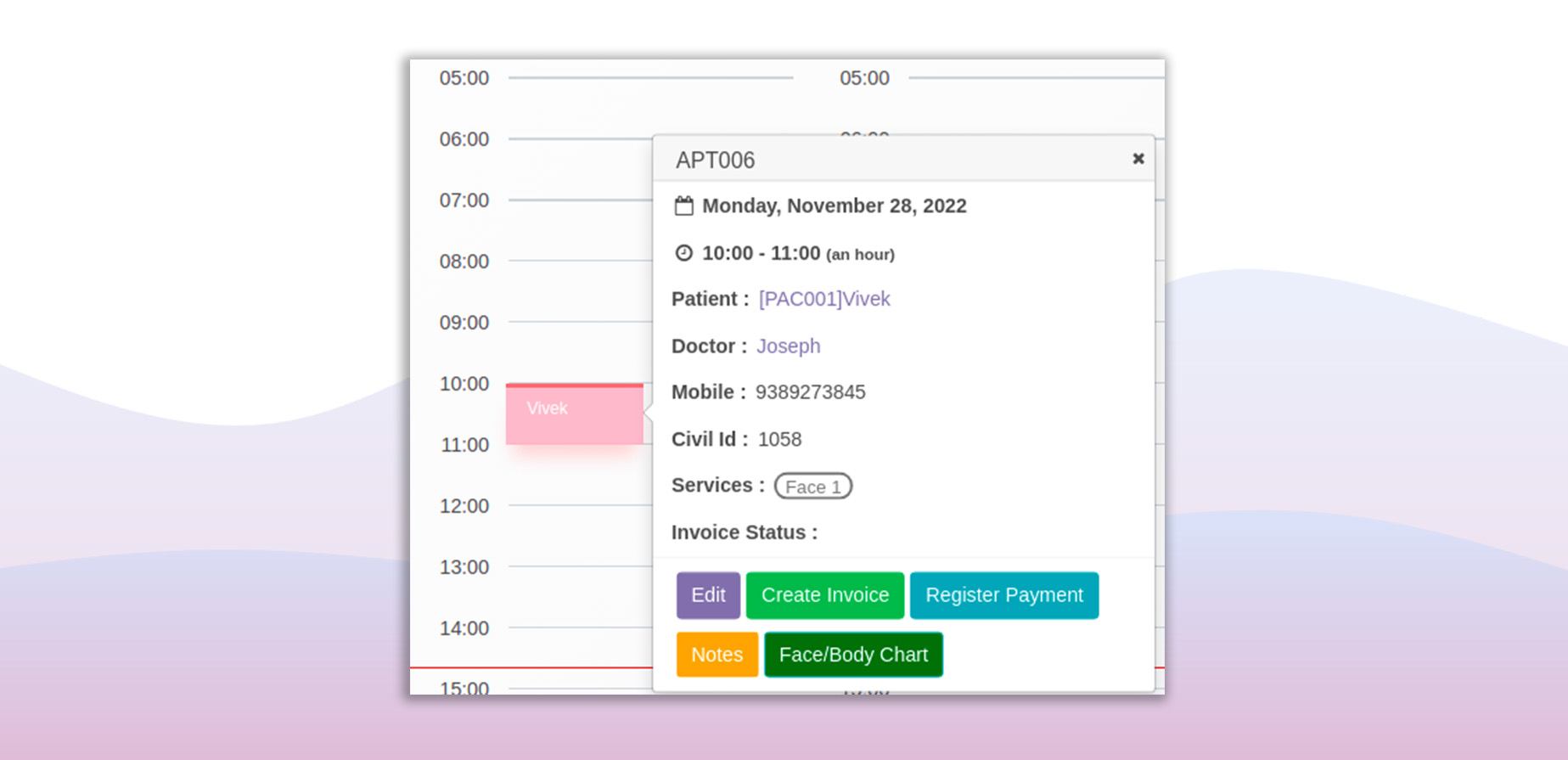Click the 05:00 slot in the right column

tap(1036, 78)
